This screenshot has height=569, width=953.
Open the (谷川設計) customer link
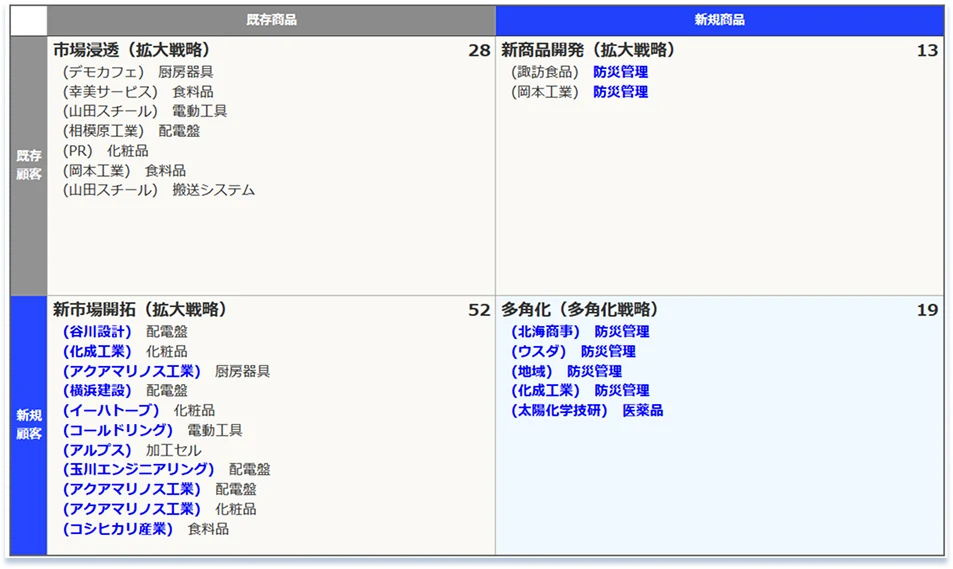(x=97, y=331)
